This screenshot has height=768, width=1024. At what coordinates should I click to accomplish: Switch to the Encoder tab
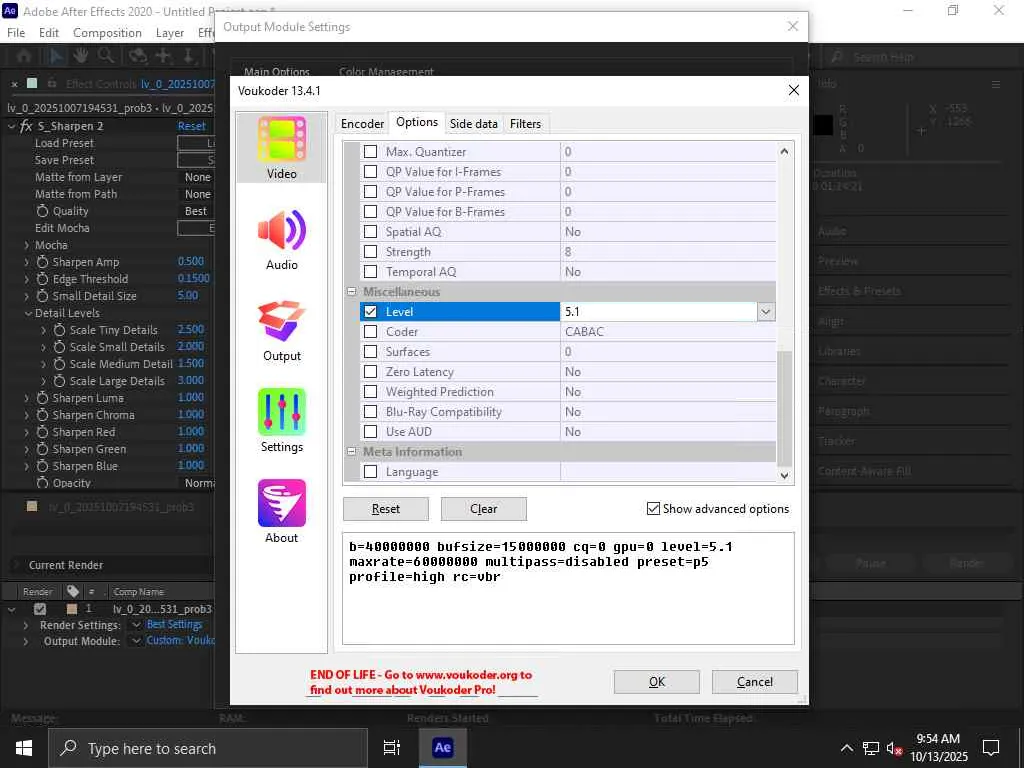(362, 123)
